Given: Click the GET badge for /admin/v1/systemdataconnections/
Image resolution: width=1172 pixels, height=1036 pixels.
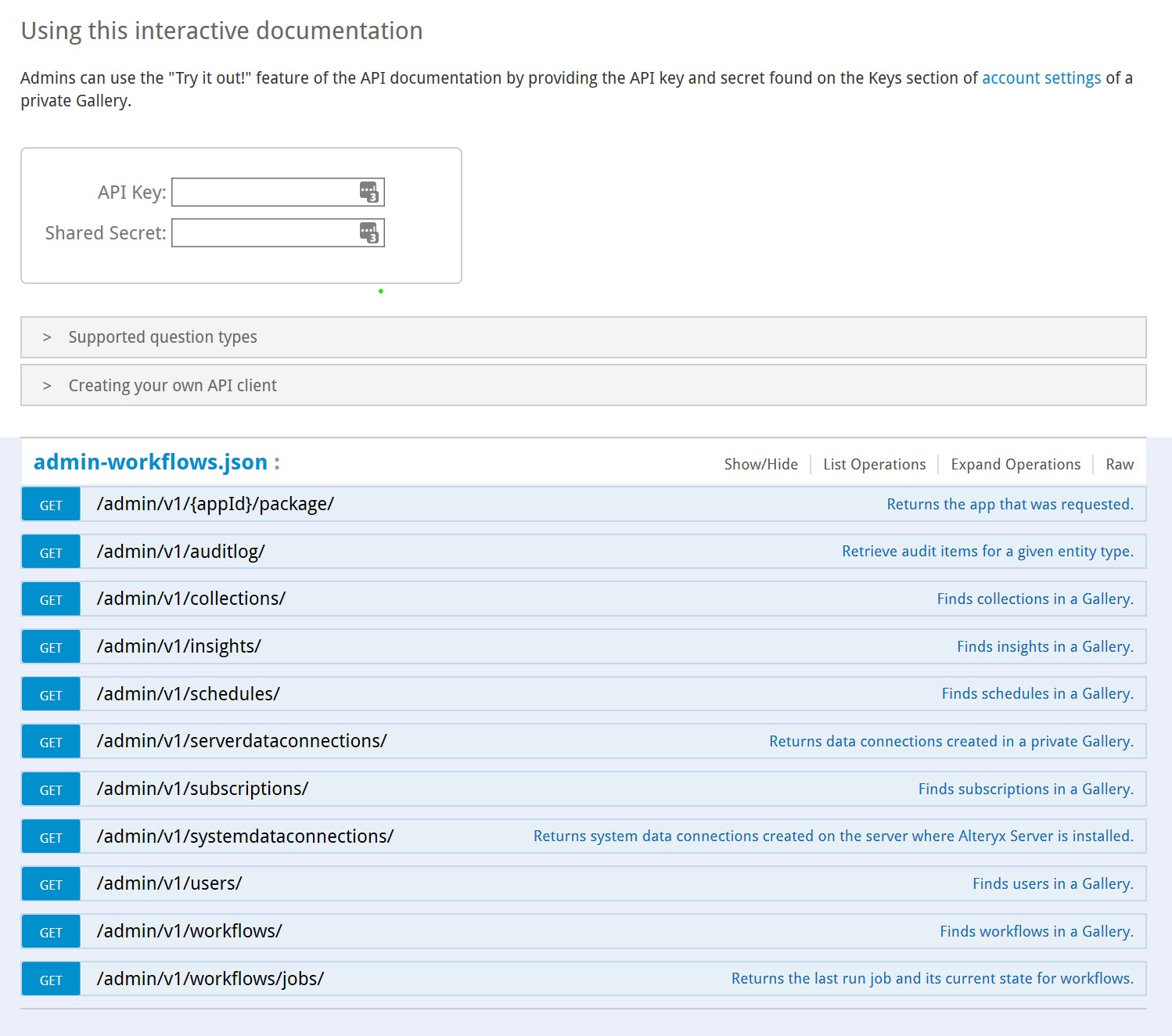Looking at the screenshot, I should coord(50,836).
